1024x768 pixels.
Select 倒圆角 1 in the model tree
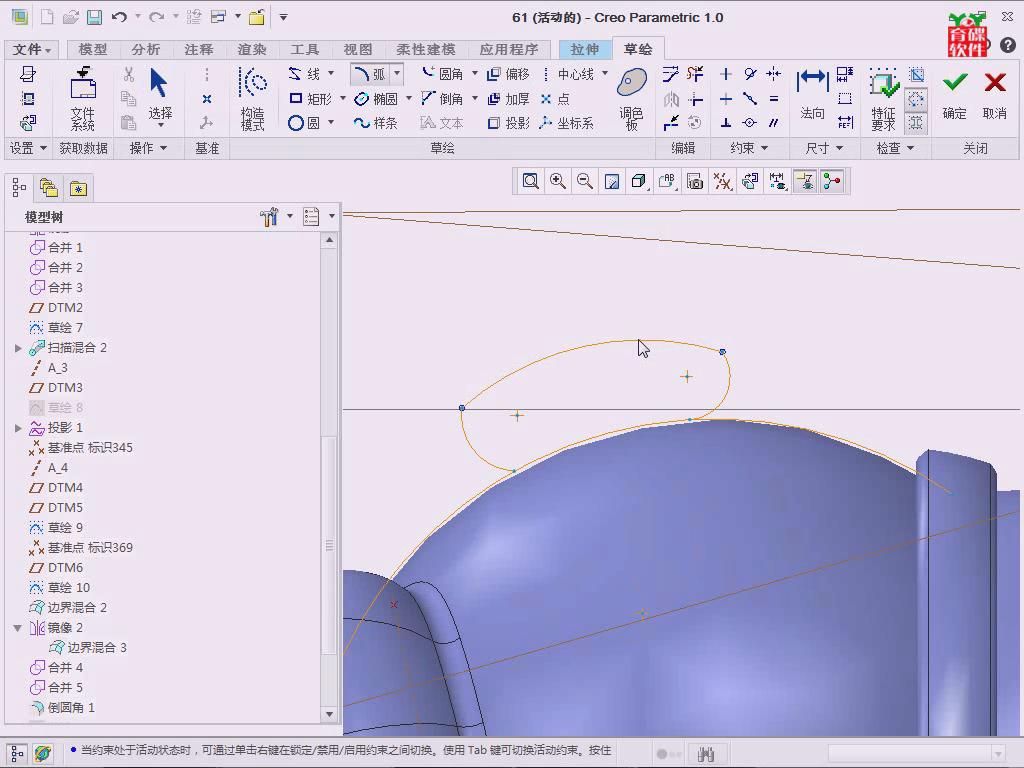[63, 707]
